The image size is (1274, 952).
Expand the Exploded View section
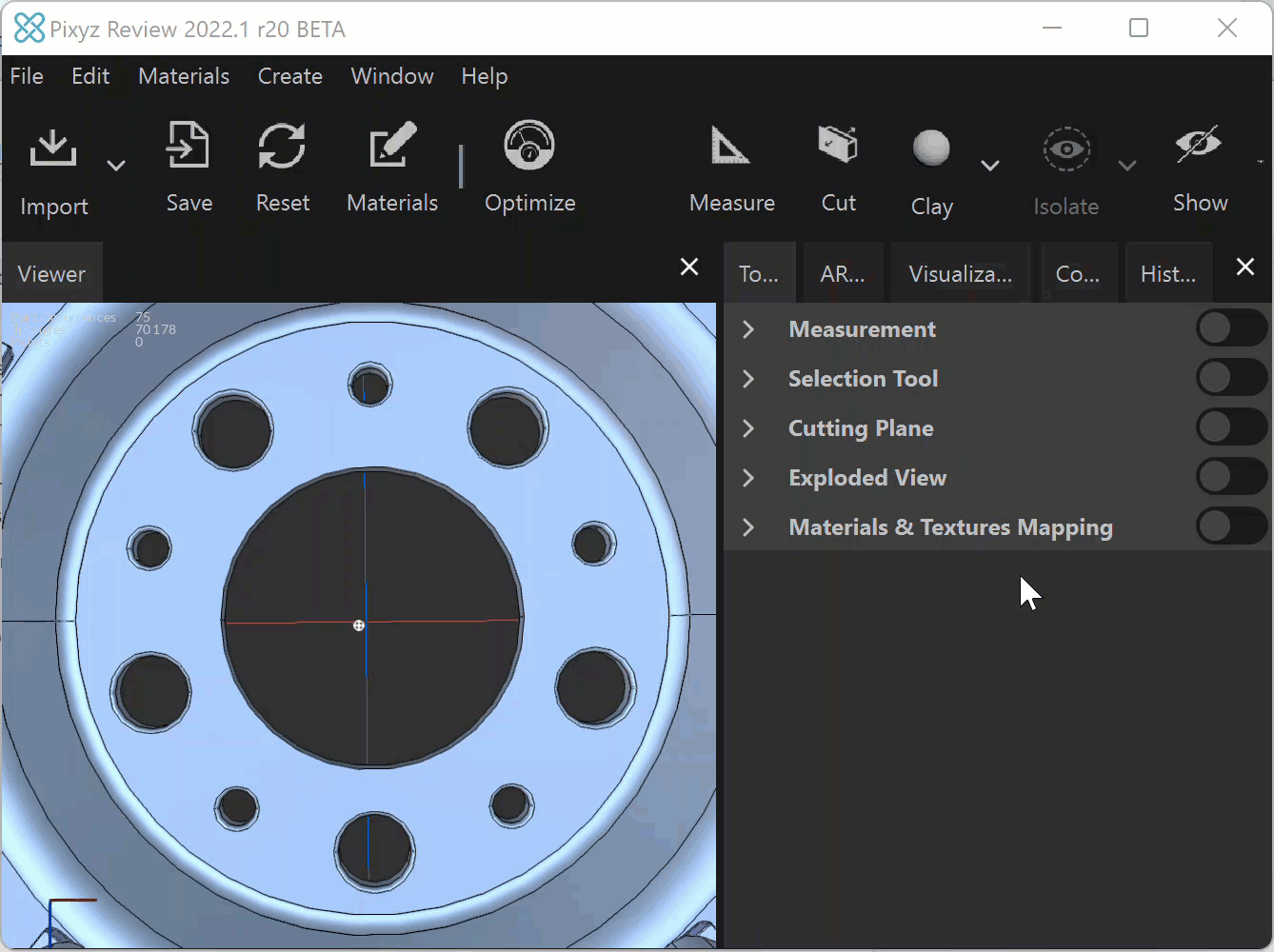click(748, 478)
